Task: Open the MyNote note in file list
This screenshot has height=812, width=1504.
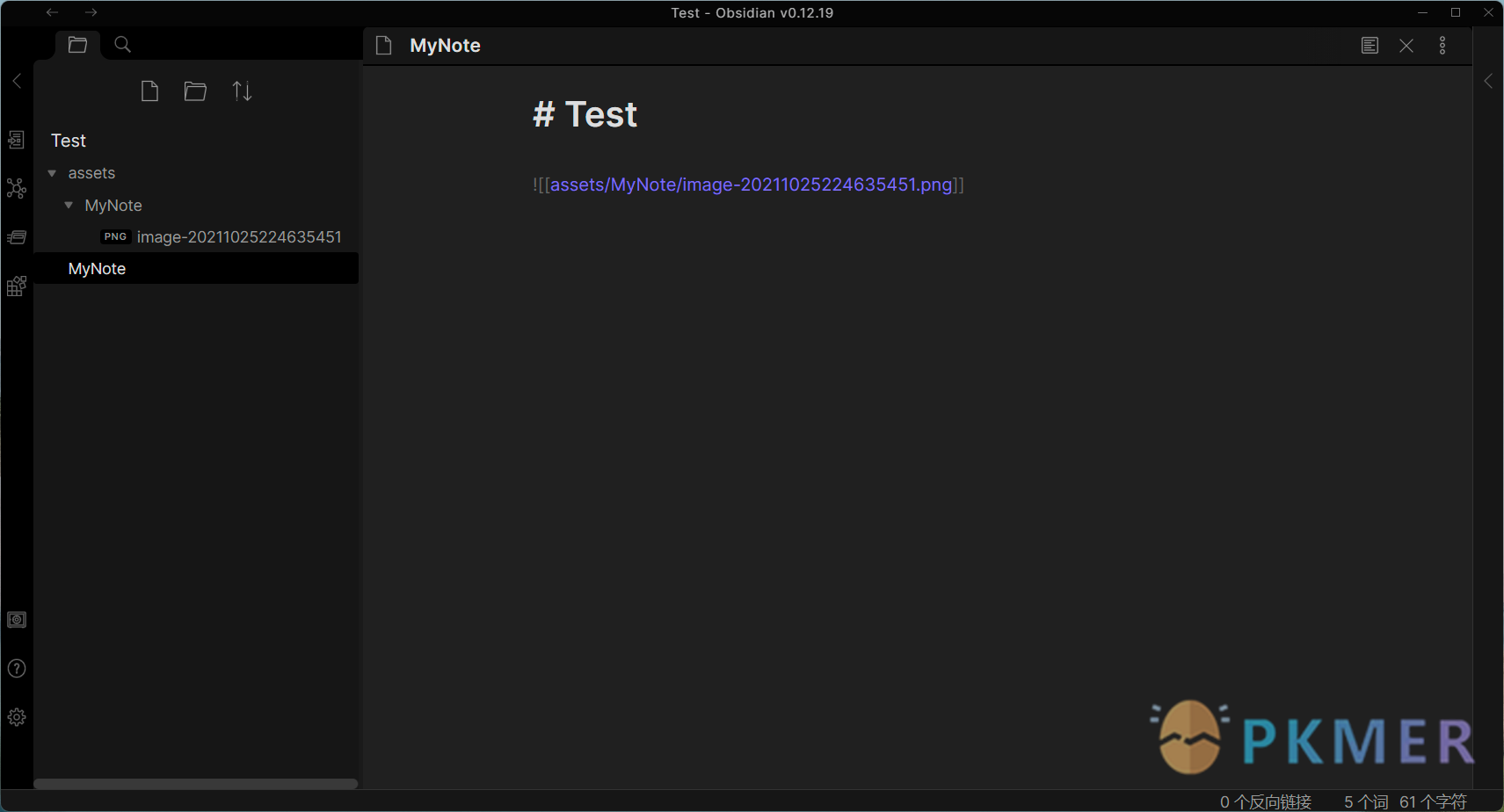Action: coord(196,269)
